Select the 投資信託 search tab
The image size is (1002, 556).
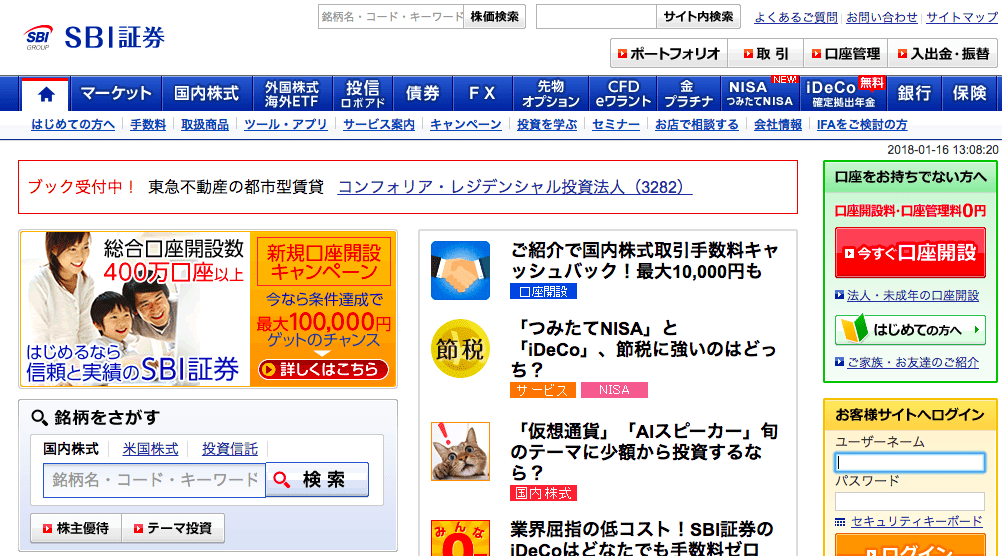pos(230,449)
